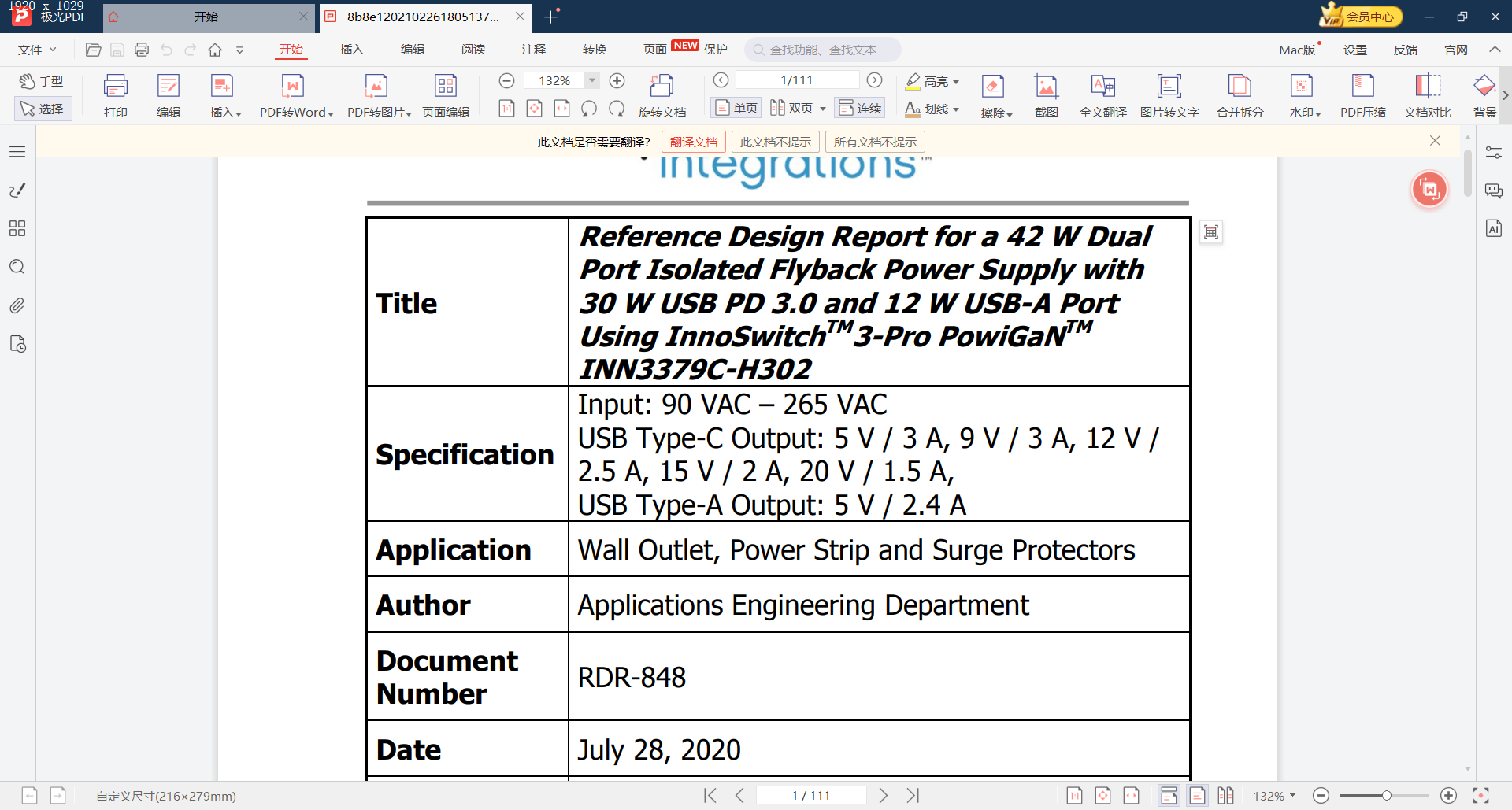The image size is (1512, 810).
Task: Rotate view counterclockwise icon
Action: 589,109
